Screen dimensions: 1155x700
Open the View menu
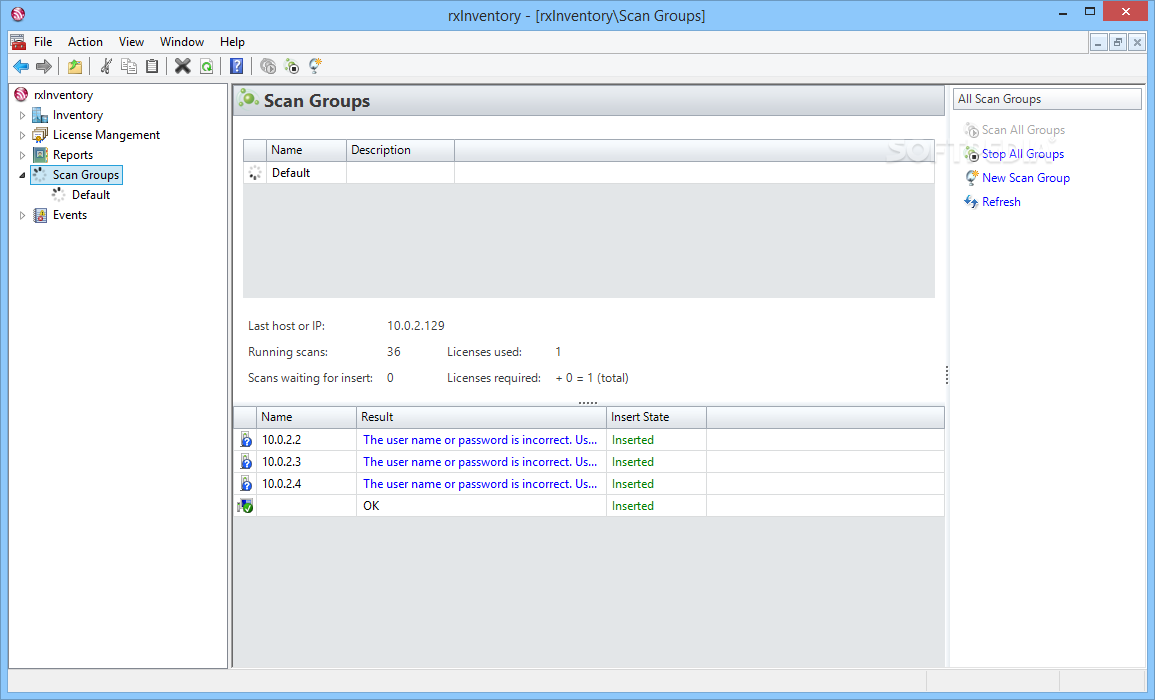pyautogui.click(x=131, y=42)
